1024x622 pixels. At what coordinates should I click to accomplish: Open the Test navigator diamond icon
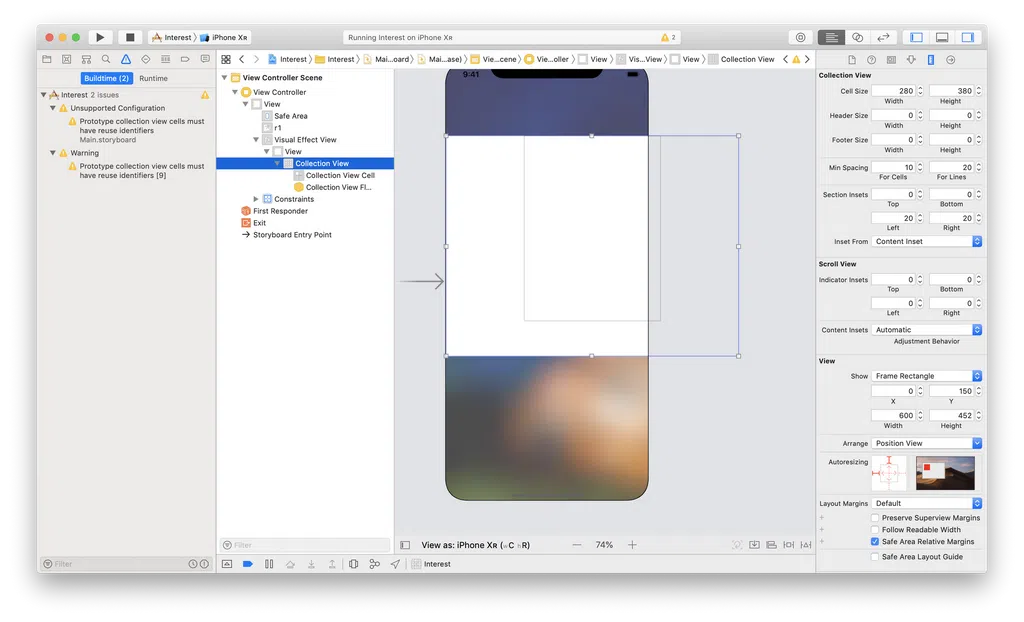(146, 59)
